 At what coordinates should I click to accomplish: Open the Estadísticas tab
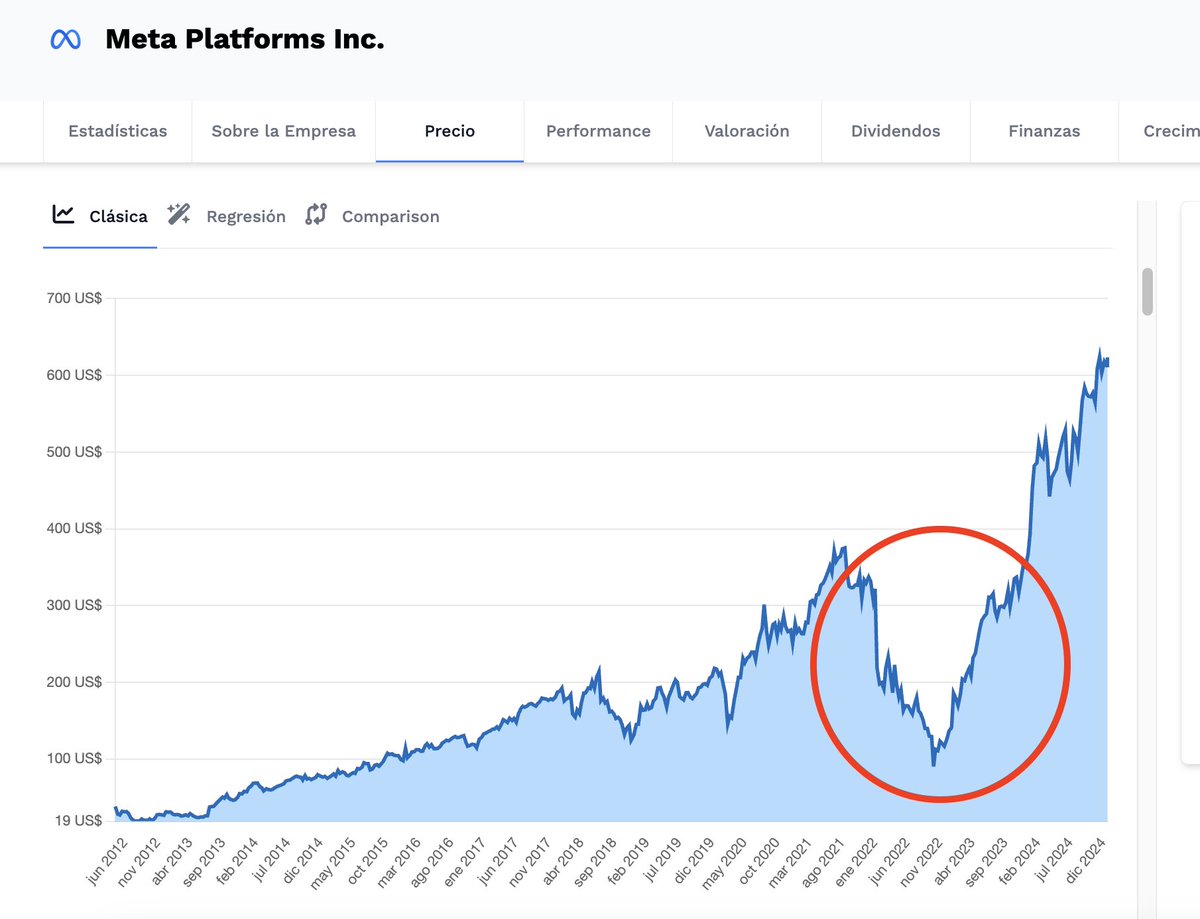click(118, 131)
